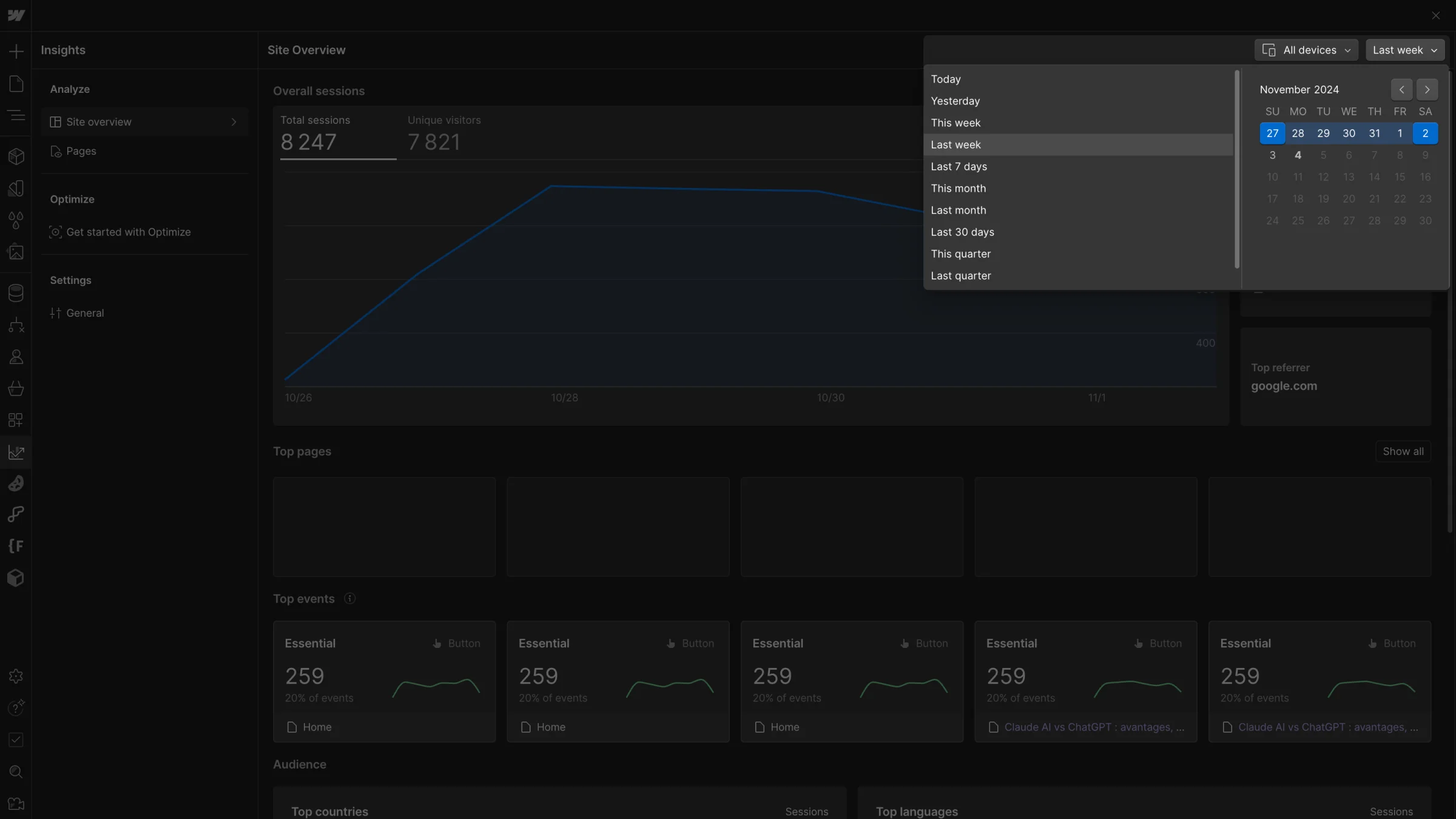Select the This week preset

click(1079, 123)
